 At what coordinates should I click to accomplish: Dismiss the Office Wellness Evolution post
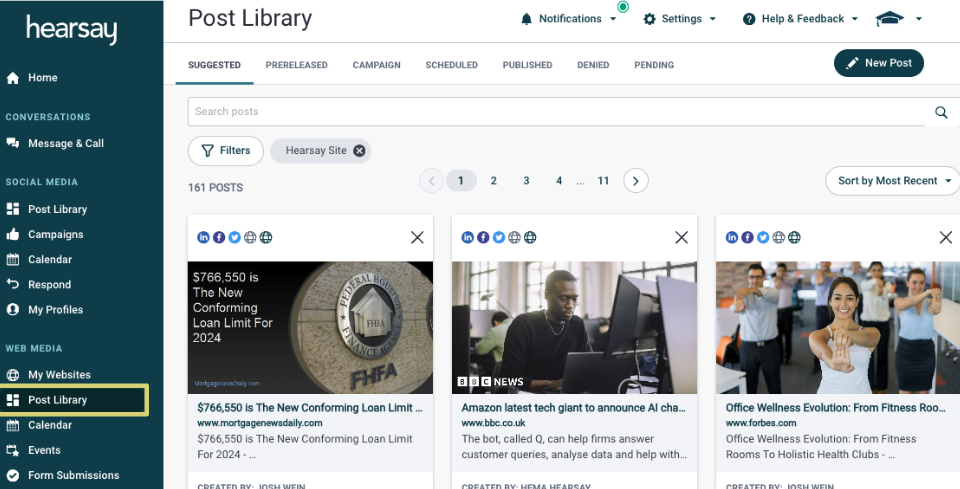[945, 237]
